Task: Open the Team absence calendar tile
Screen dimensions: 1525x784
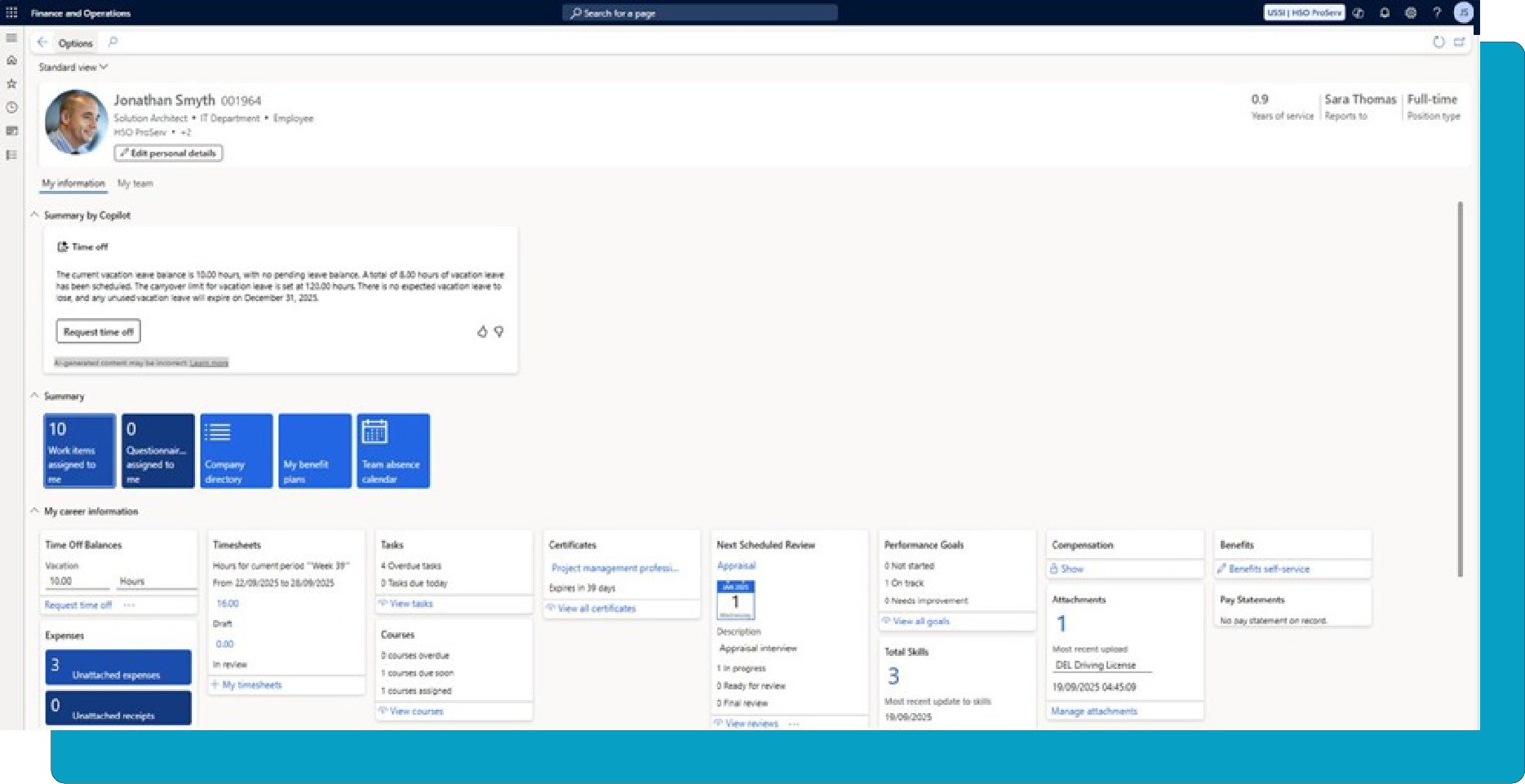Action: pyautogui.click(x=392, y=450)
